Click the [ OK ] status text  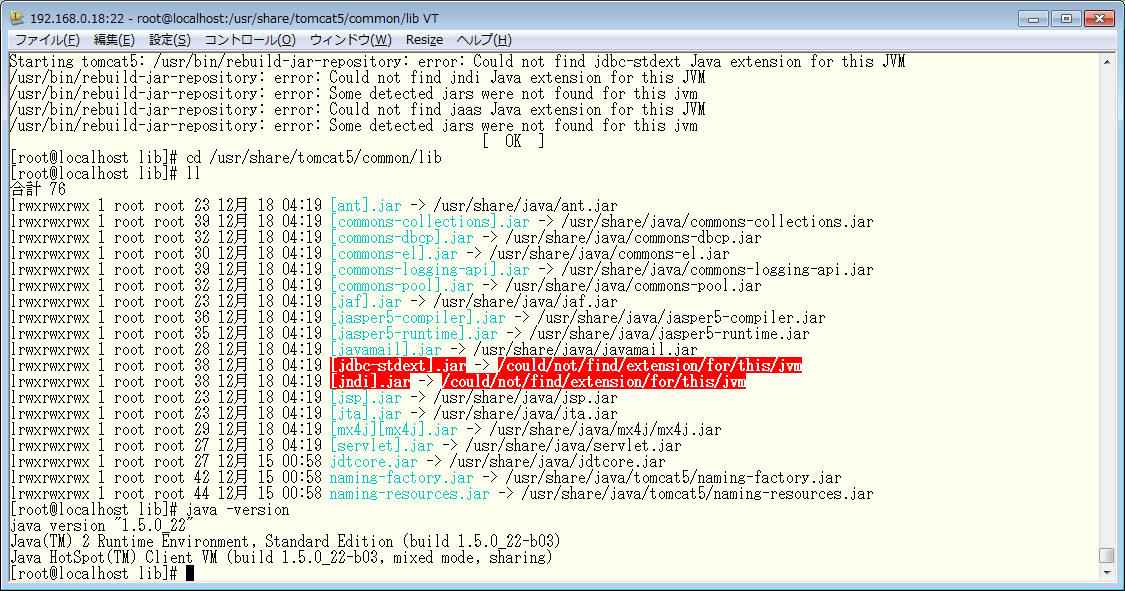coord(513,142)
